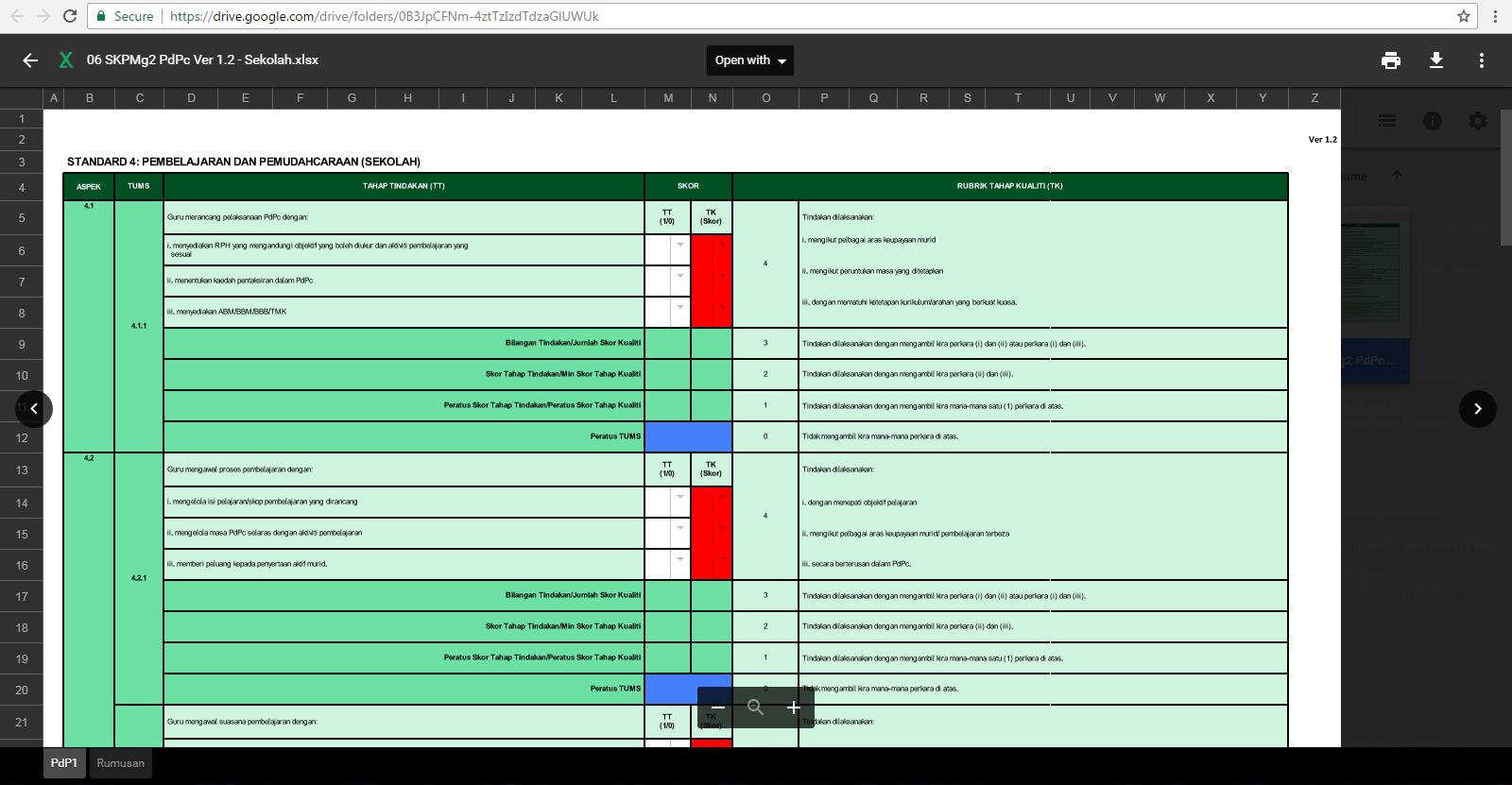Click the blue Peratus TUMS cell in row 20
The image size is (1512, 785).
(688, 689)
